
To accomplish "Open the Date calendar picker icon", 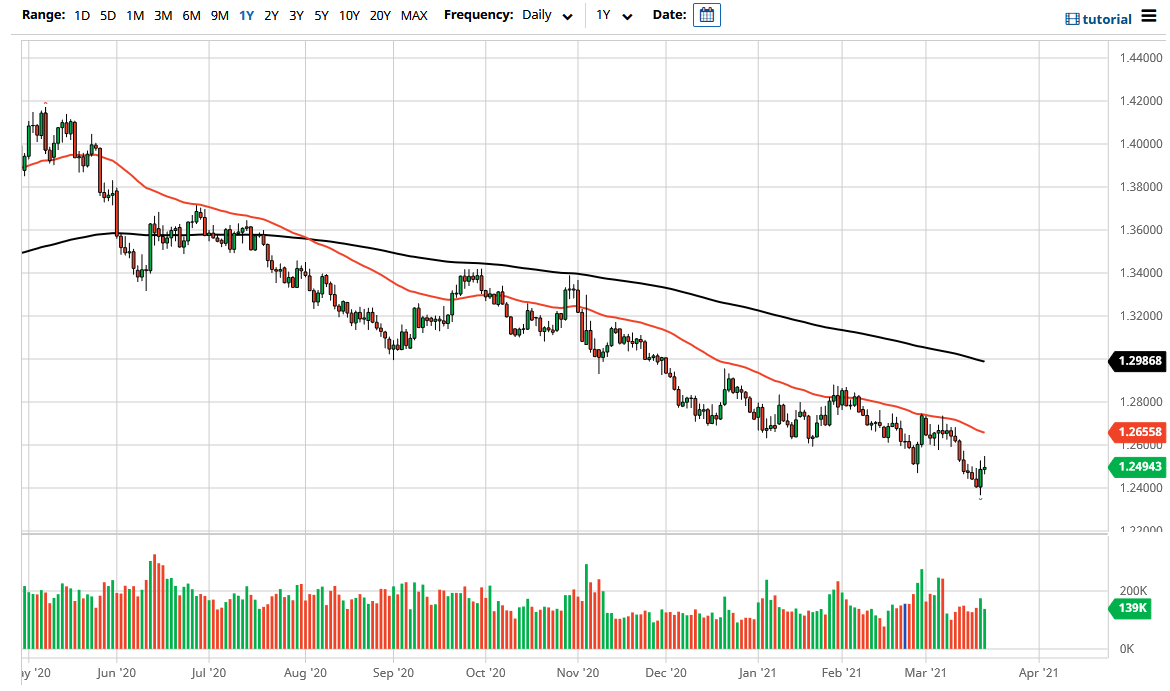I will [x=707, y=15].
